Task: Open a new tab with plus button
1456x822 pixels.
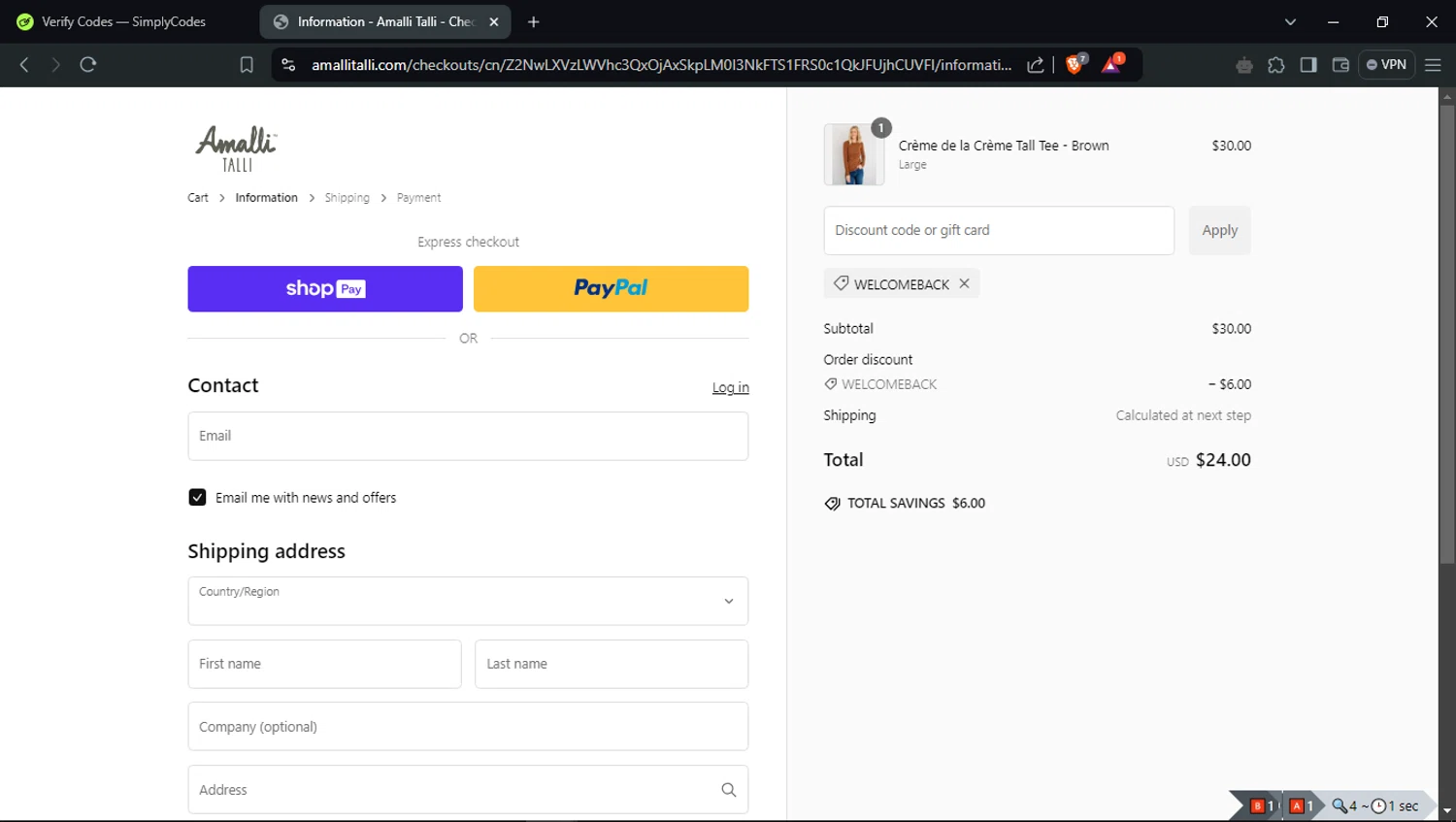Action: 533,21
